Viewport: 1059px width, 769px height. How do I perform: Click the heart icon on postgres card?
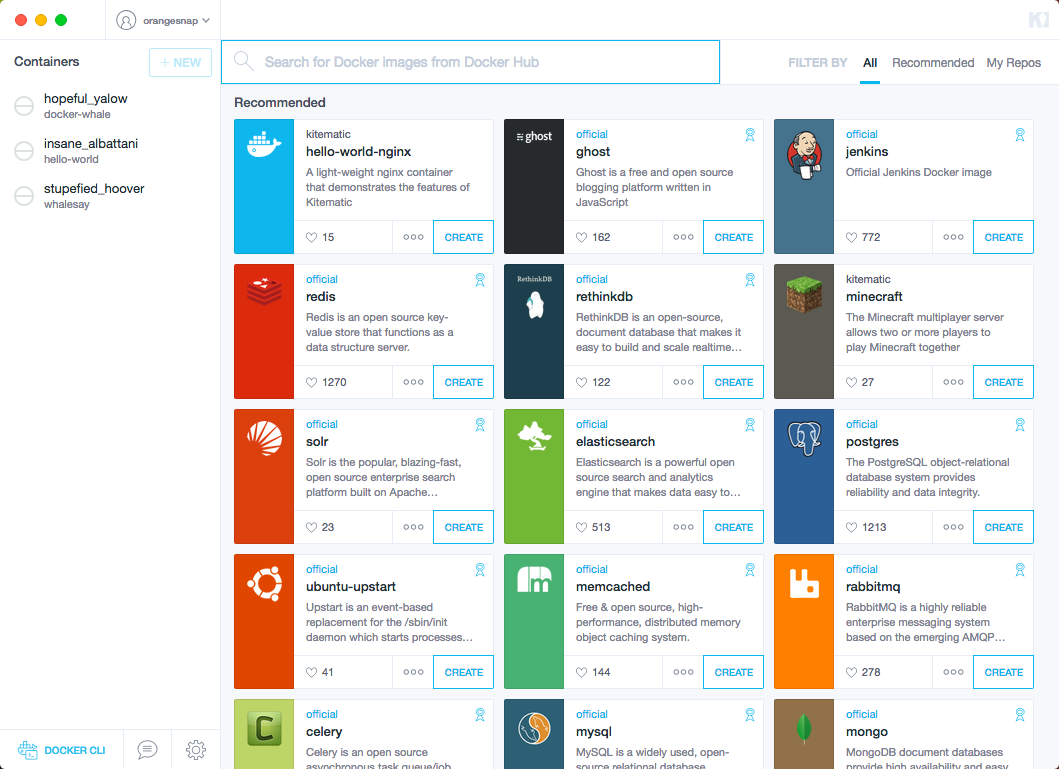(852, 527)
